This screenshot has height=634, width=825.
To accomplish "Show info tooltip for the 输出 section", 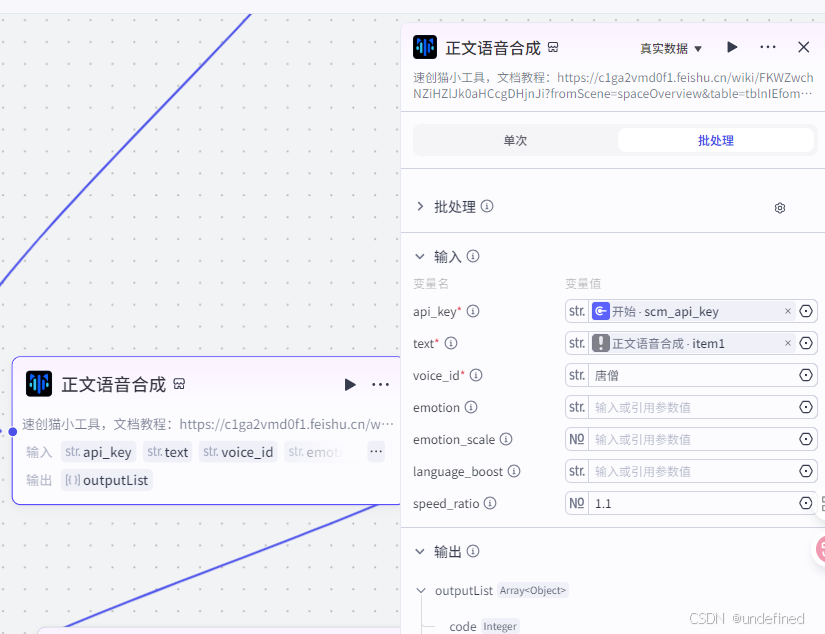I will tap(473, 551).
